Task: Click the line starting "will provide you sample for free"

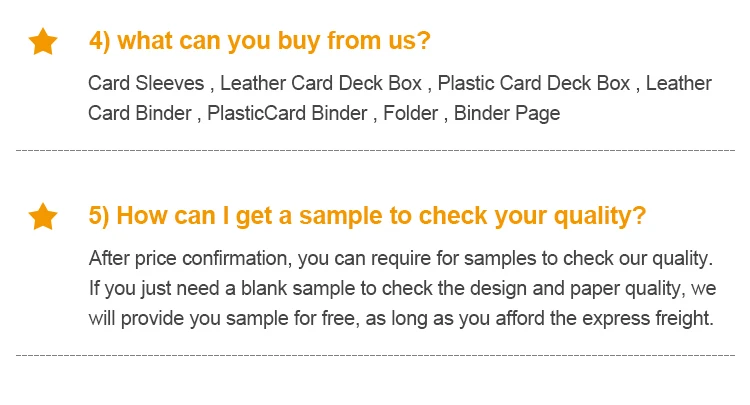Action: coord(400,320)
